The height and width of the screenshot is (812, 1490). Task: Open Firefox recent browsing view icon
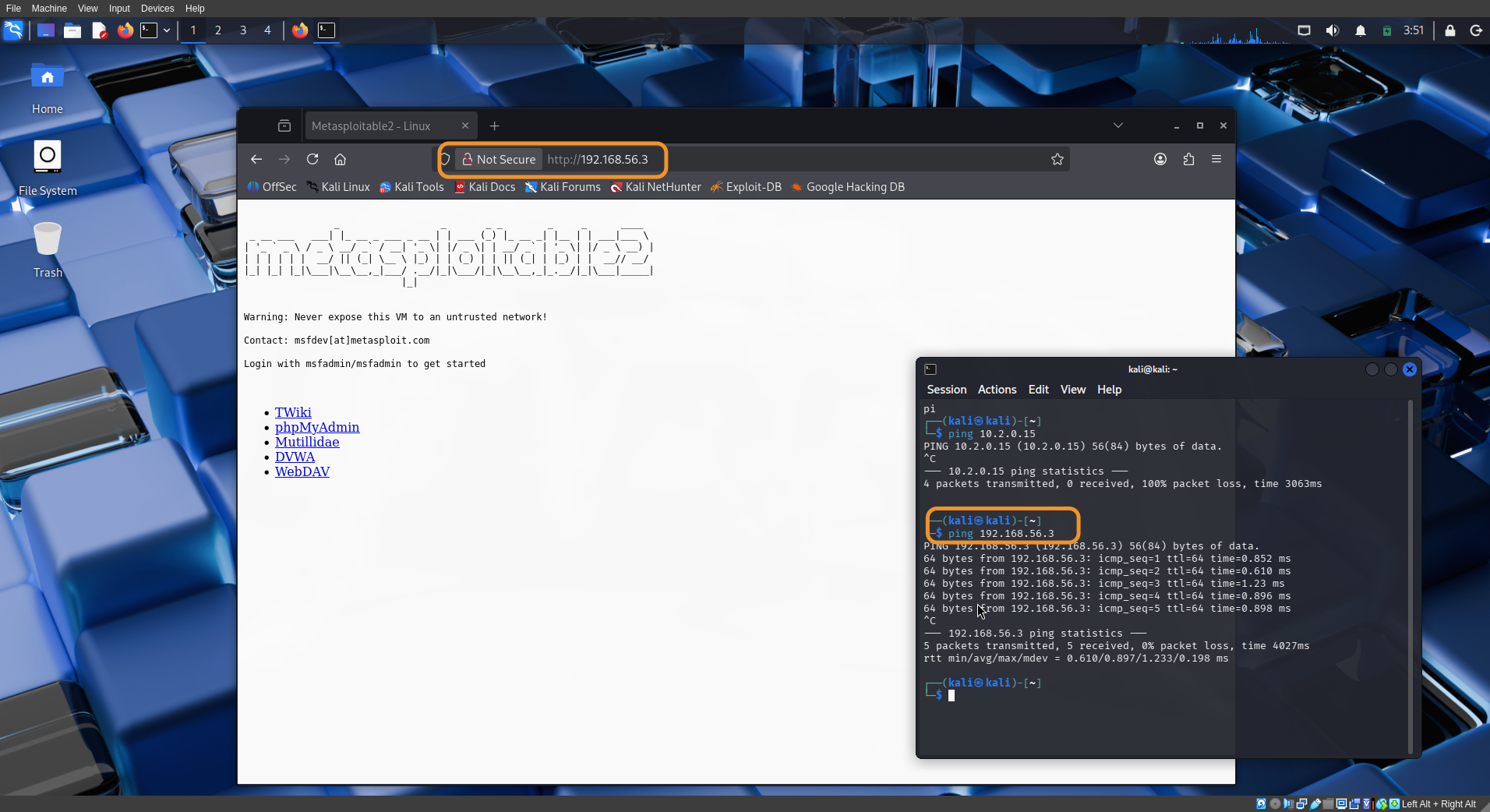point(284,125)
